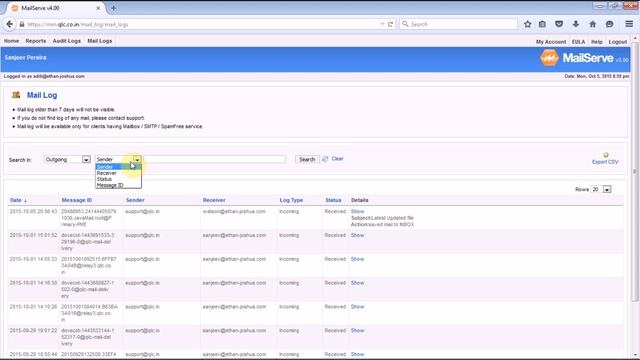Click the URL bar history dropdown arrow
Screen dimensions: 640x360
[x=382, y=24]
